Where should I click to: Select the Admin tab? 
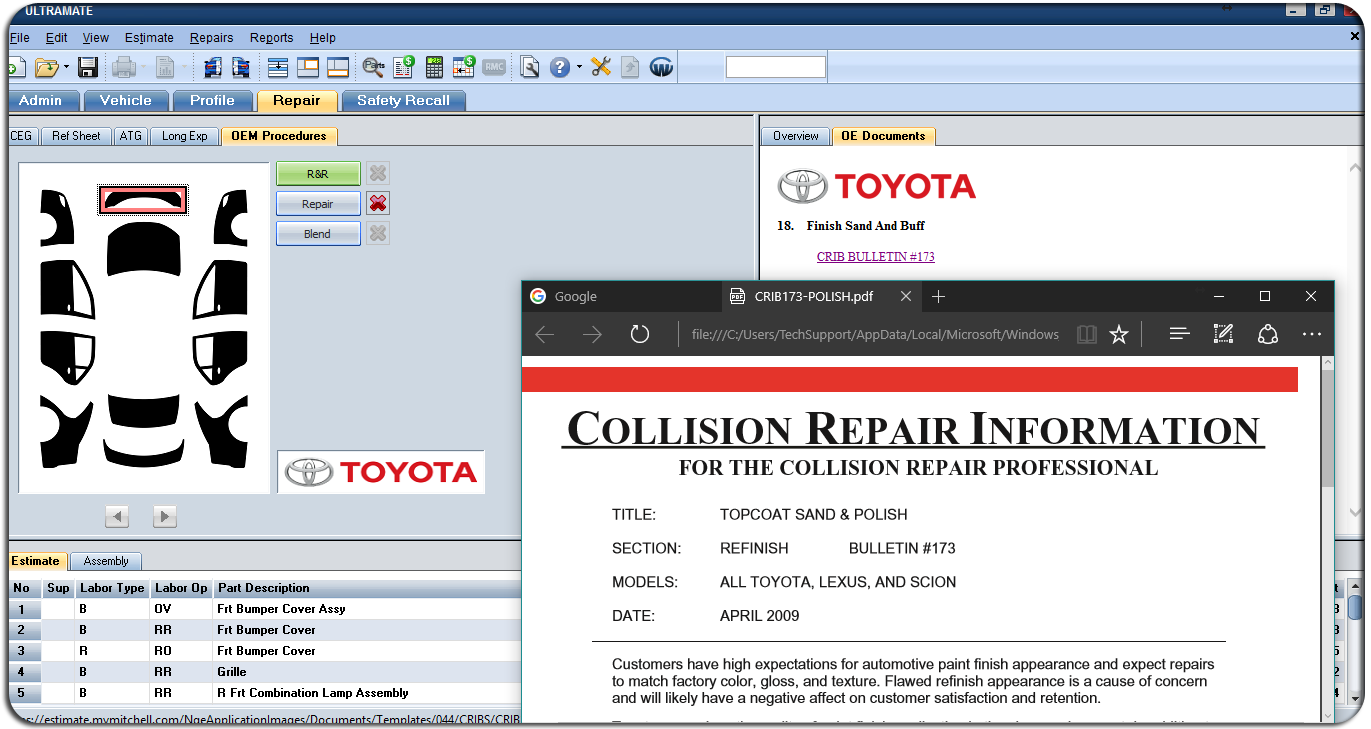pyautogui.click(x=41, y=100)
